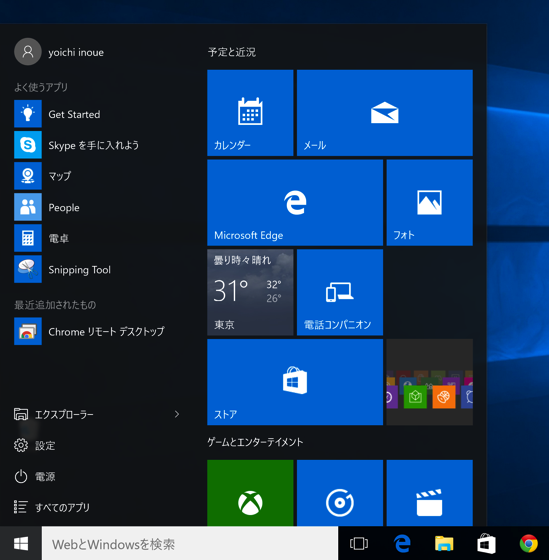The image size is (549, 560).
Task: Click the 予定と近況 group heading
Action: [232, 52]
